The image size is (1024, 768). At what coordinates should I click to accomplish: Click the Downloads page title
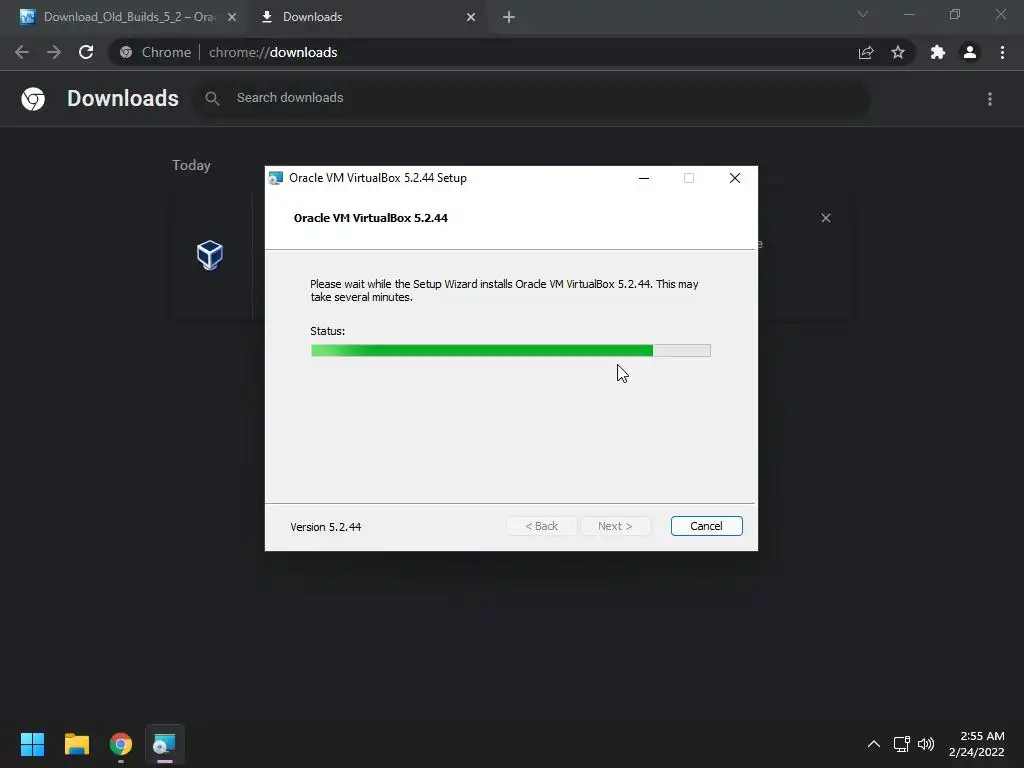[123, 98]
